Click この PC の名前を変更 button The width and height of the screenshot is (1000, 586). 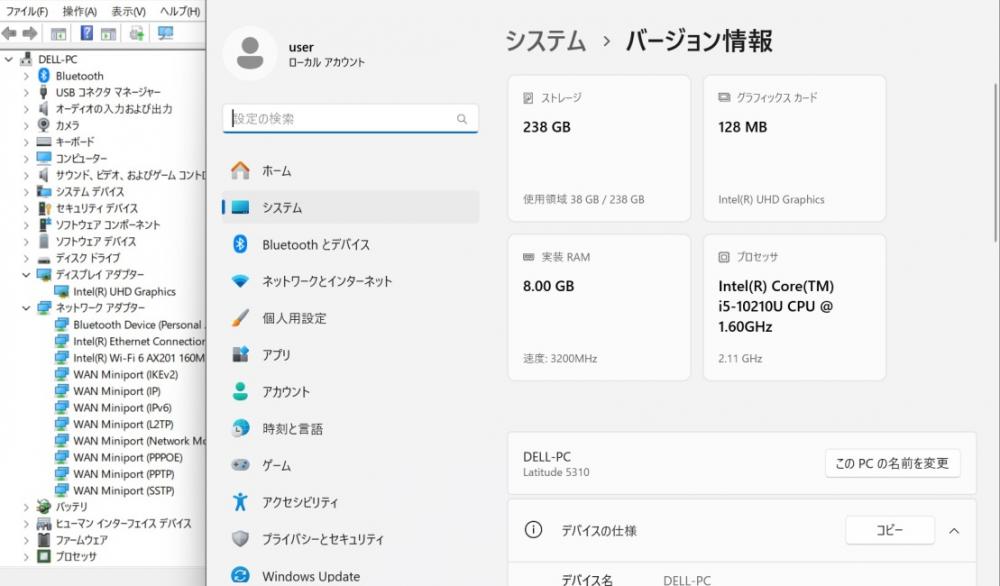coord(892,464)
